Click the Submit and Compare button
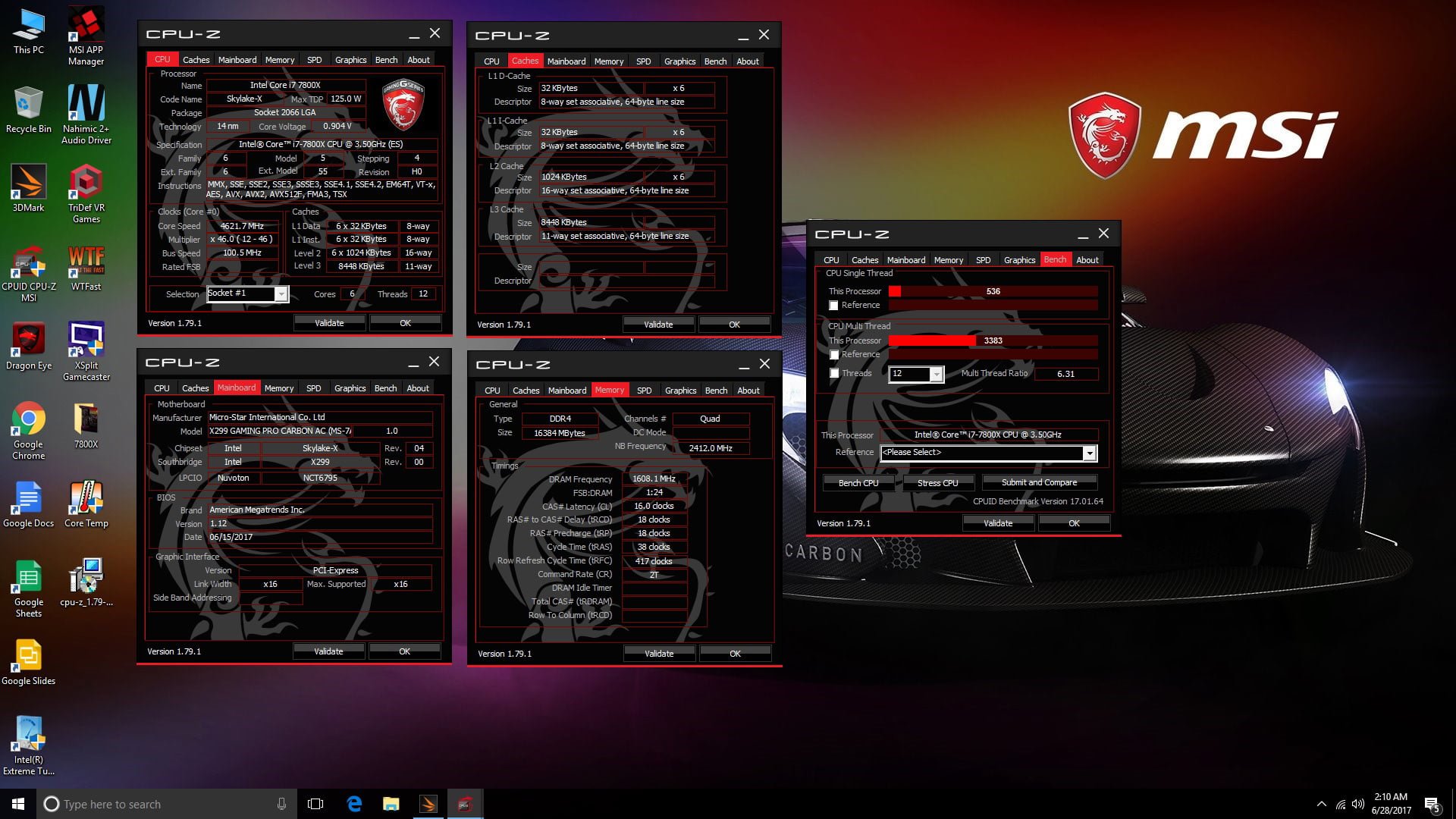Viewport: 1456px width, 819px height. [x=1039, y=482]
